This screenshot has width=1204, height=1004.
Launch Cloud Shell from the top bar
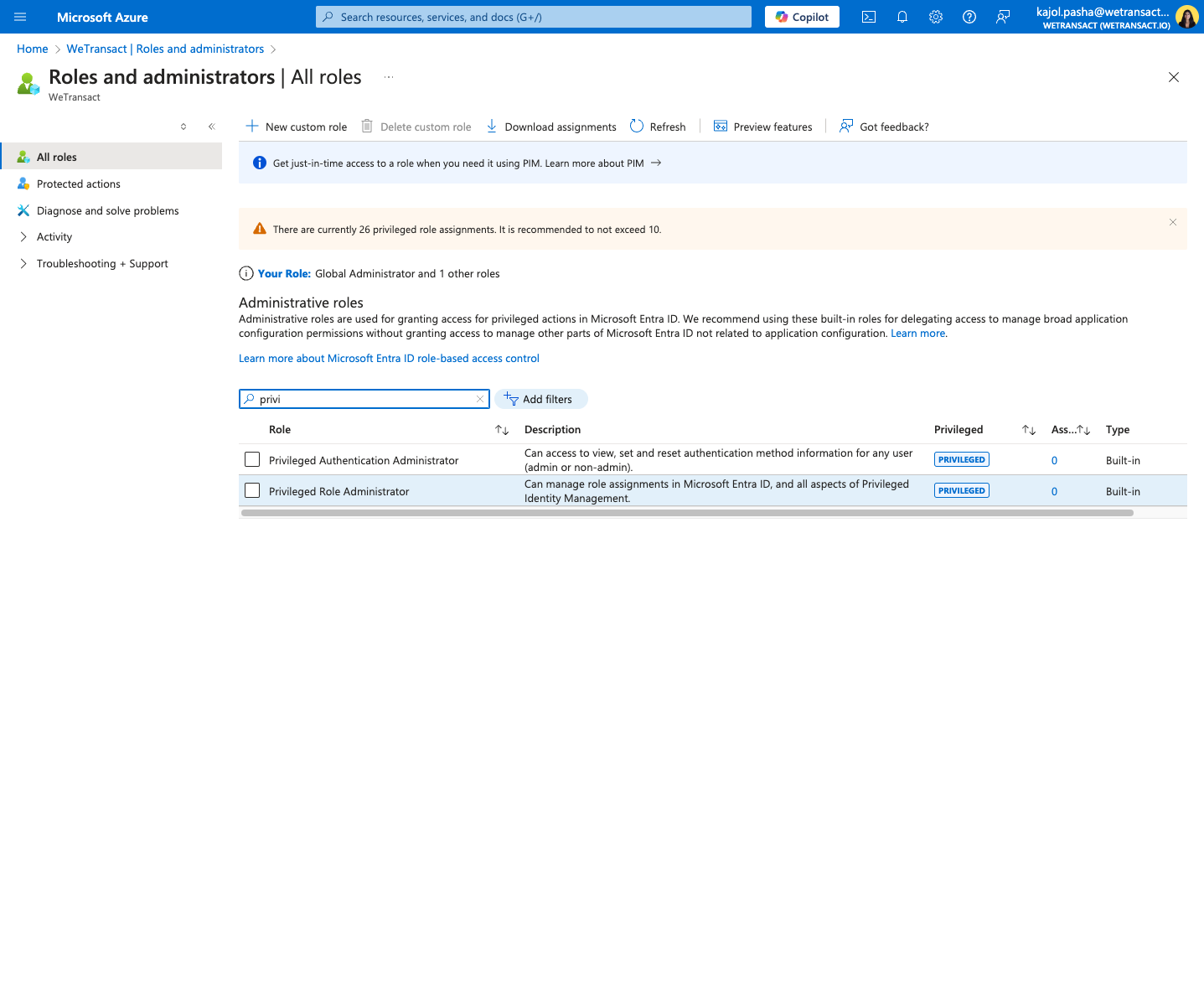[869, 17]
